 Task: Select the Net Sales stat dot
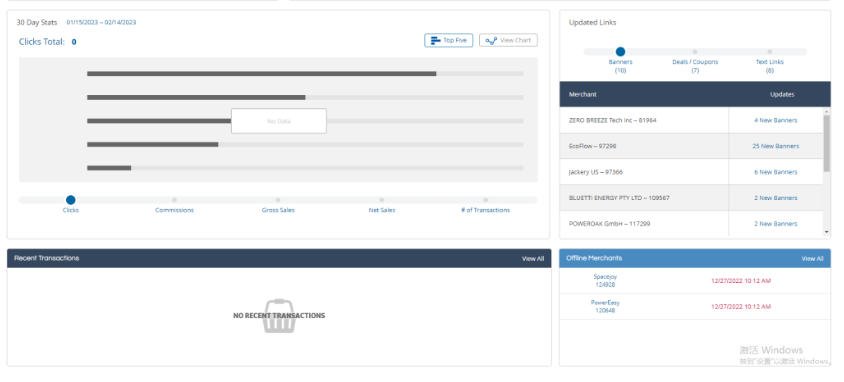[x=382, y=200]
